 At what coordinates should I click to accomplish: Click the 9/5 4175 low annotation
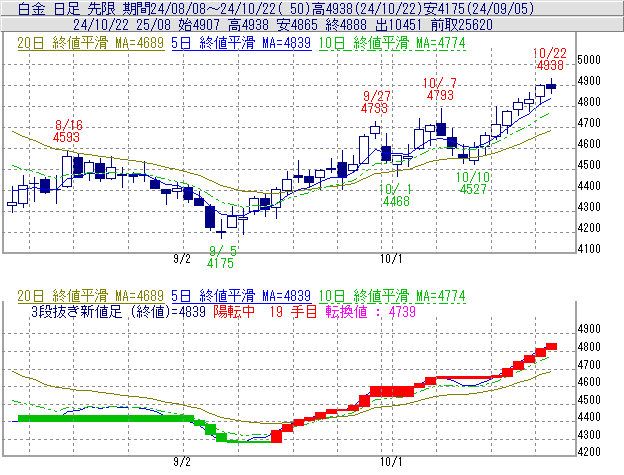(221, 257)
